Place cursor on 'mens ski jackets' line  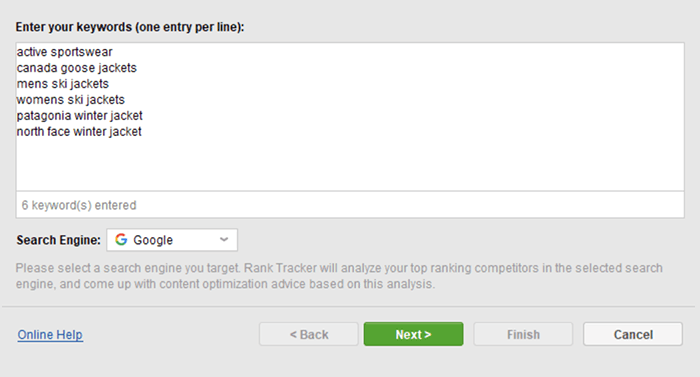click(x=63, y=84)
